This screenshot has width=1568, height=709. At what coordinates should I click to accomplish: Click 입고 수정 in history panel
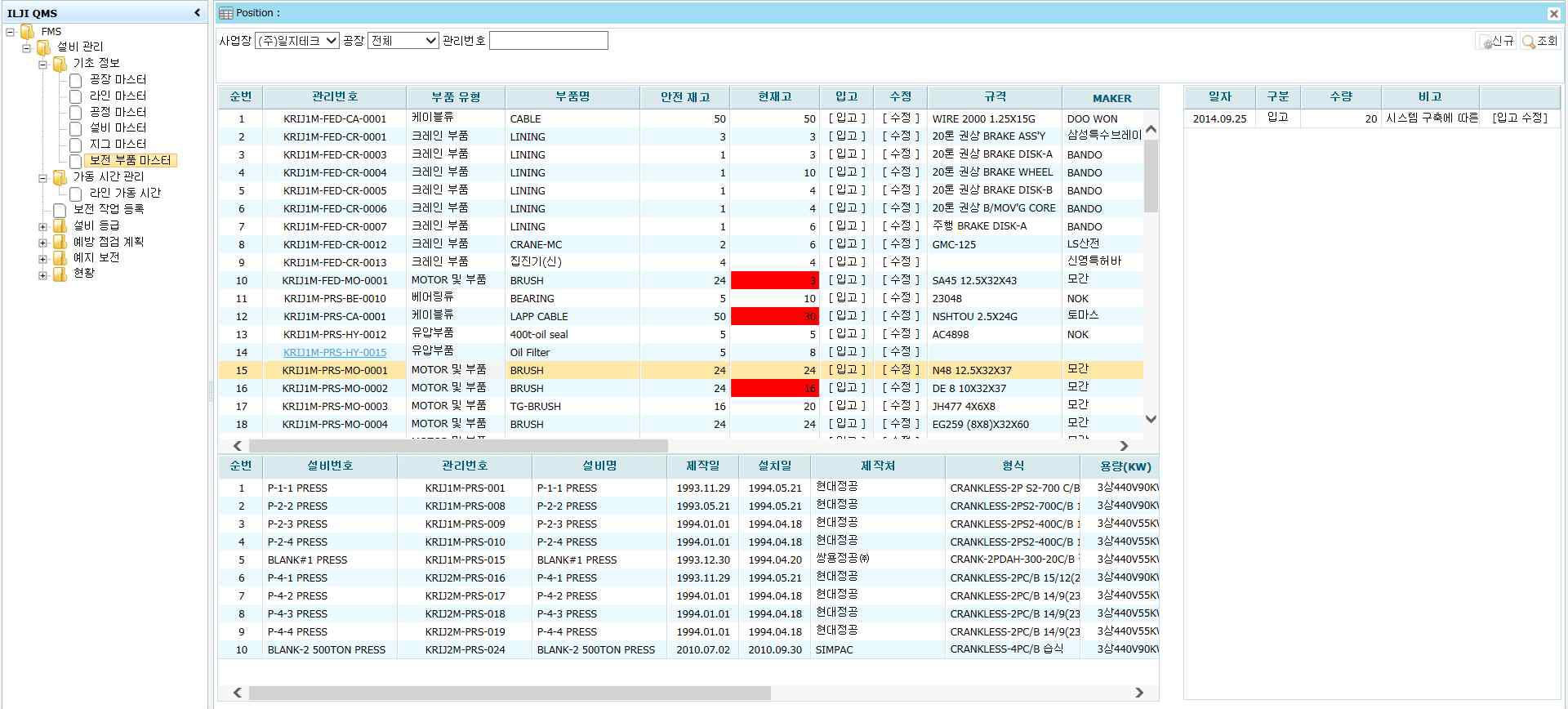click(x=1519, y=118)
